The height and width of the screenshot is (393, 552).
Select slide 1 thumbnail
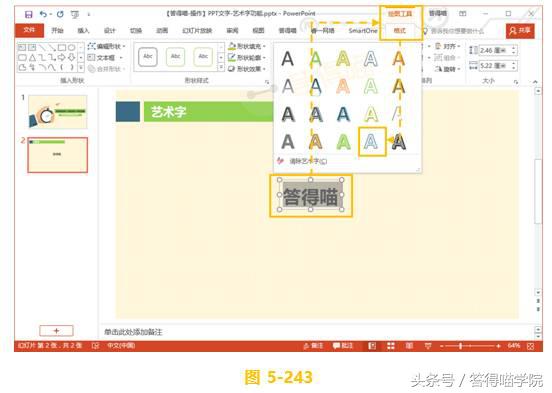click(x=58, y=112)
